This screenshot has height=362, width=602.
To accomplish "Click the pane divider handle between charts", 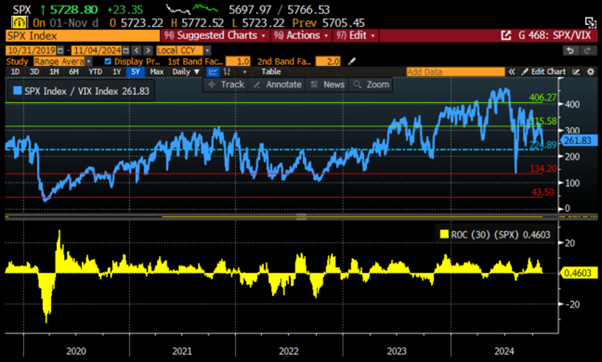I will coord(301,217).
